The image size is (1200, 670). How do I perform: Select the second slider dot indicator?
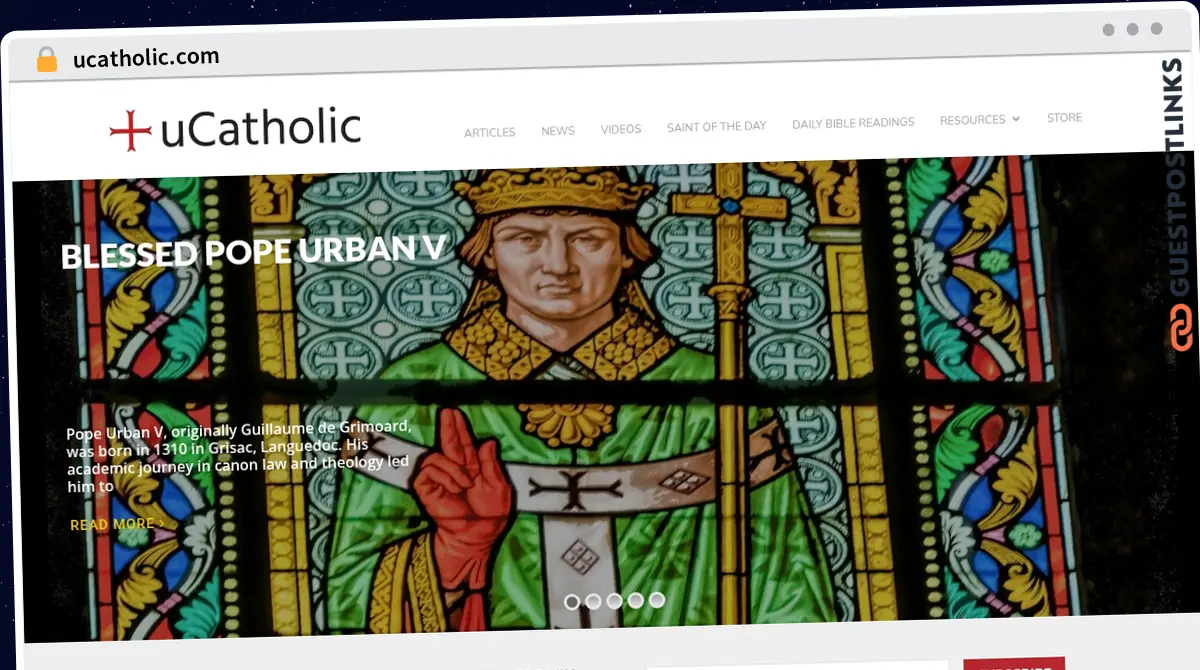point(593,602)
